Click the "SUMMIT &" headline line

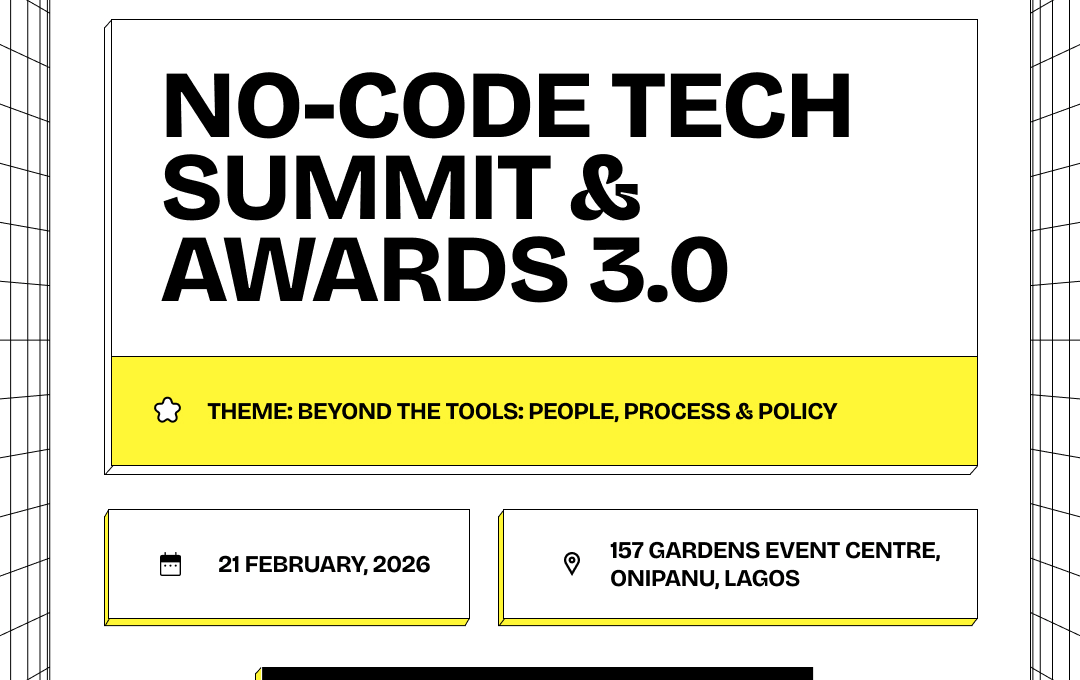click(x=402, y=188)
